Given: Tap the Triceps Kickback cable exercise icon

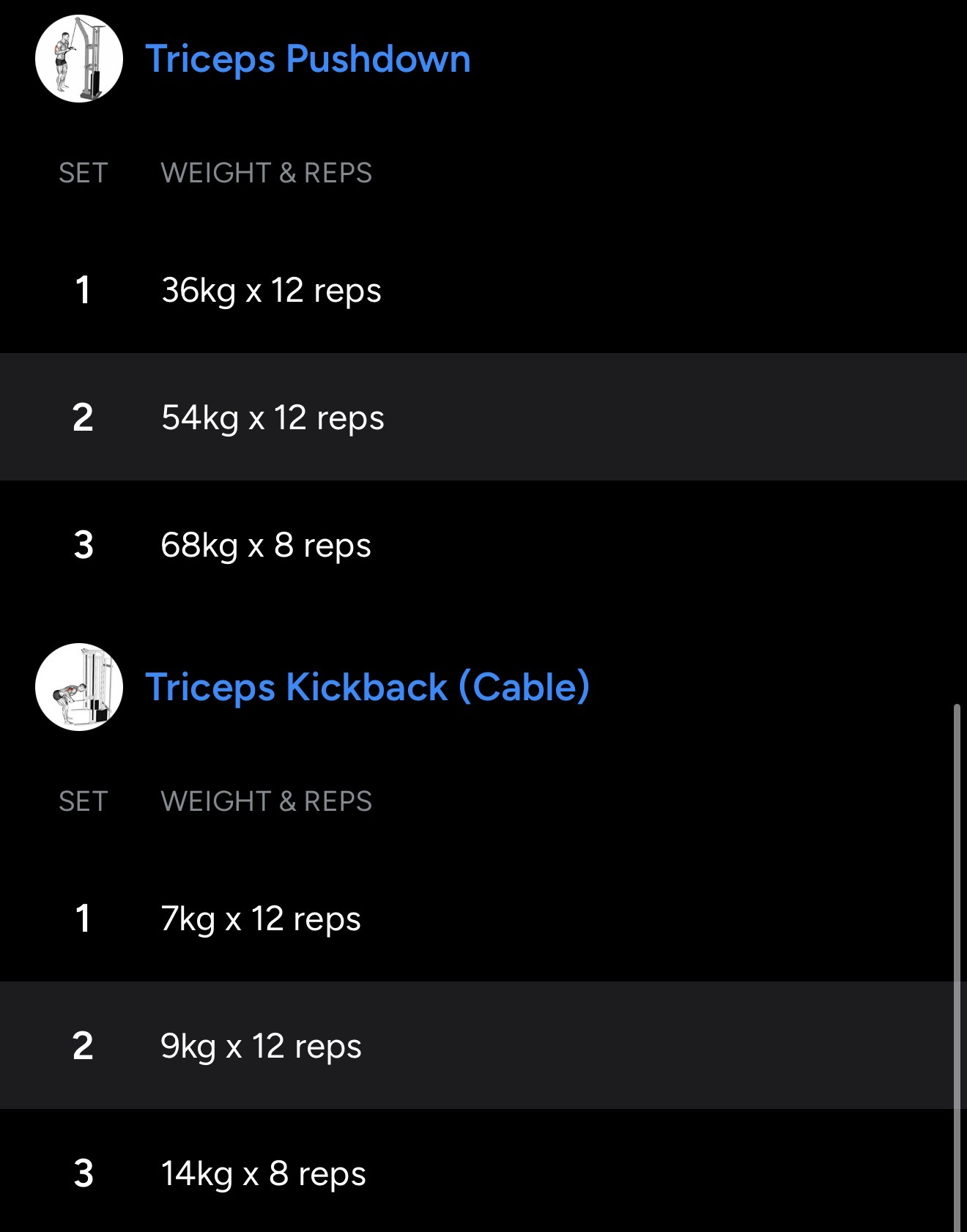Looking at the screenshot, I should 79,687.
